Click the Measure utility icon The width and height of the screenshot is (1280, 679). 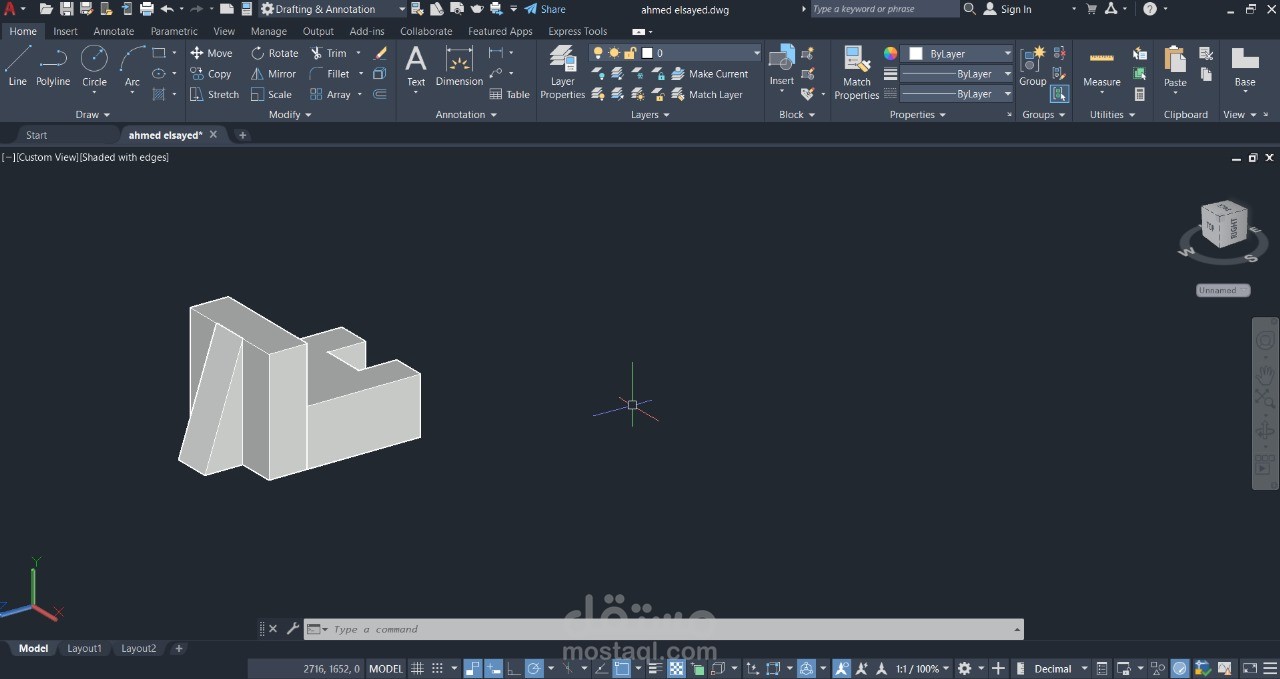pyautogui.click(x=1101, y=66)
